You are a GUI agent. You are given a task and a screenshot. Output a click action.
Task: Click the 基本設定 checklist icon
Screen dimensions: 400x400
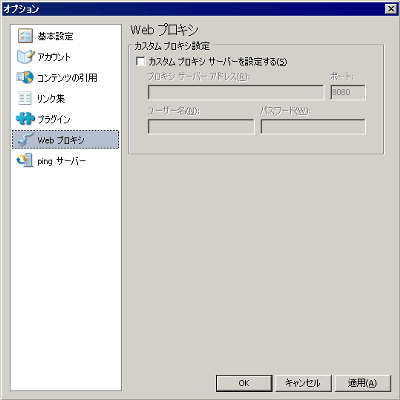point(25,36)
